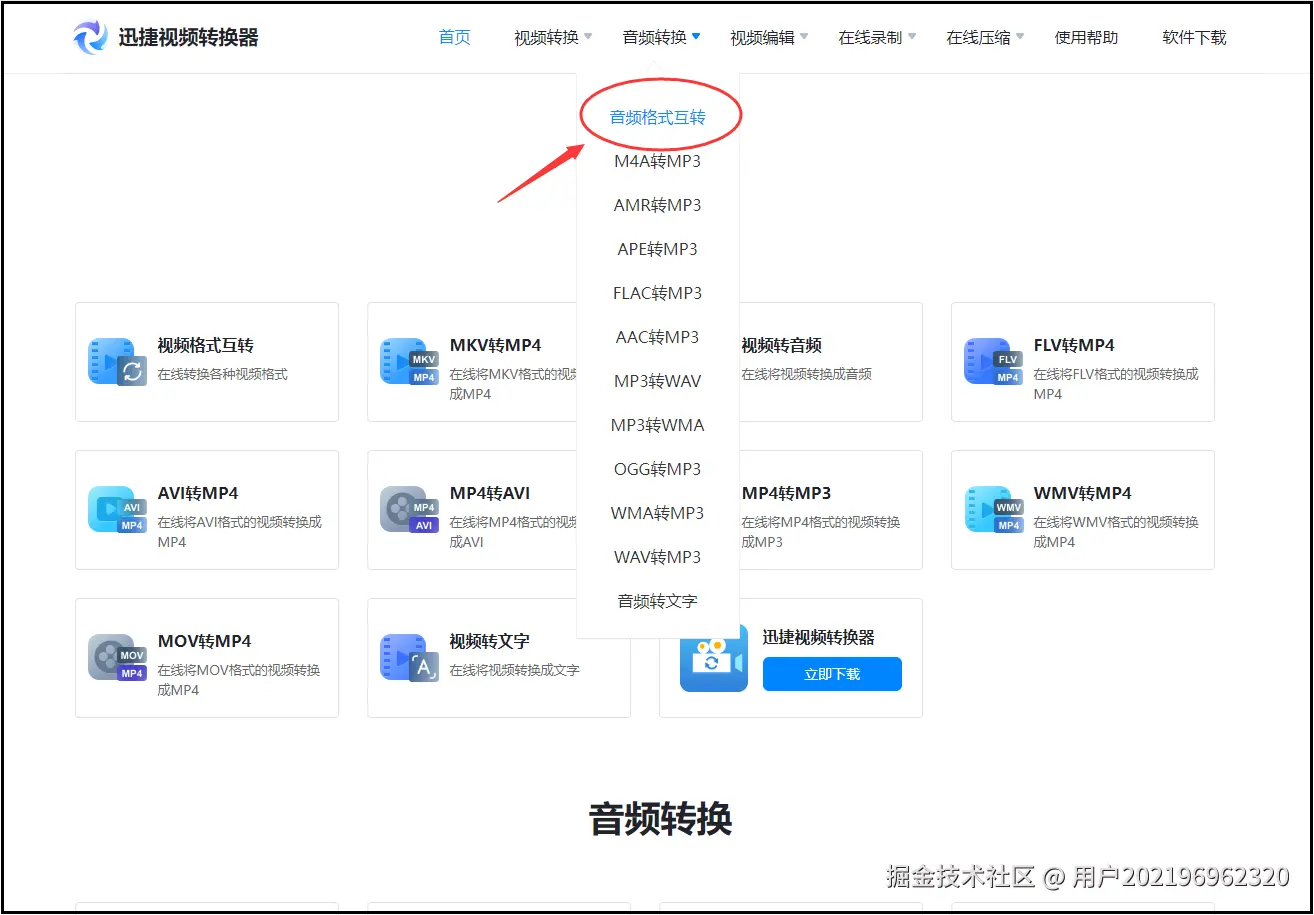1314x915 pixels.
Task: Select M4A转MP3 in the dropdown
Action: (x=658, y=161)
